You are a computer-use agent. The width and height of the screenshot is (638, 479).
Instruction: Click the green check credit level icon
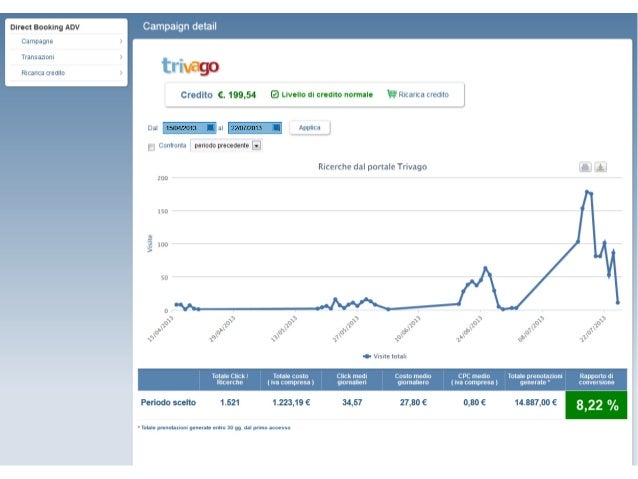click(x=275, y=94)
